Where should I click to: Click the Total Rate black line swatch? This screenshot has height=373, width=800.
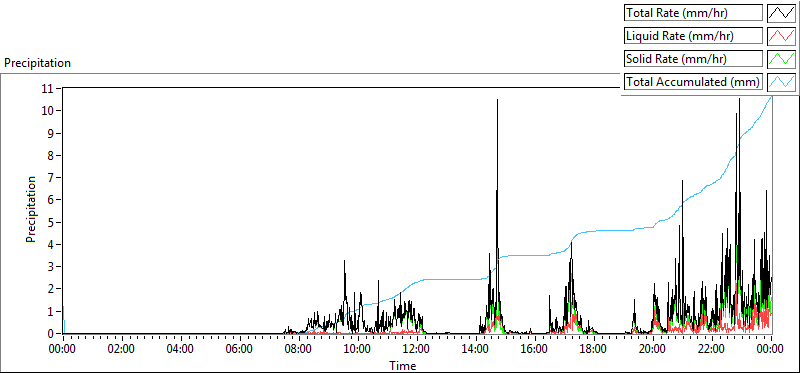(782, 13)
